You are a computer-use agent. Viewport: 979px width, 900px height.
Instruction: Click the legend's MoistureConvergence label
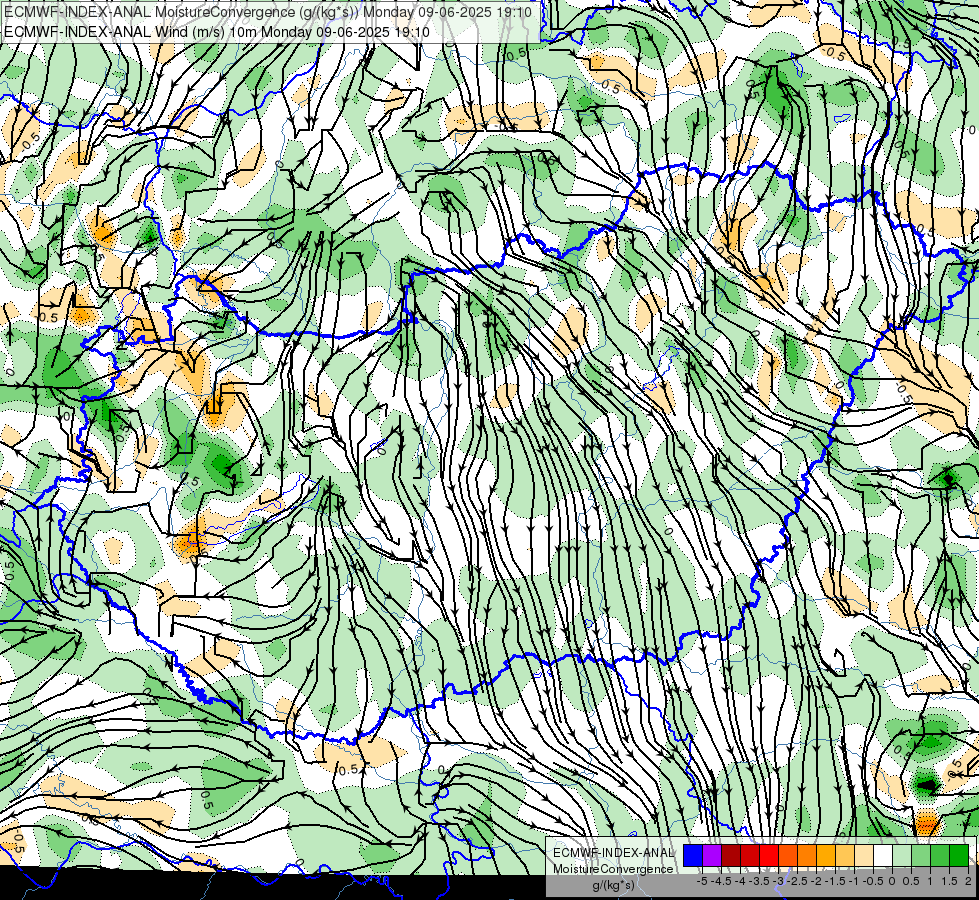[613, 869]
